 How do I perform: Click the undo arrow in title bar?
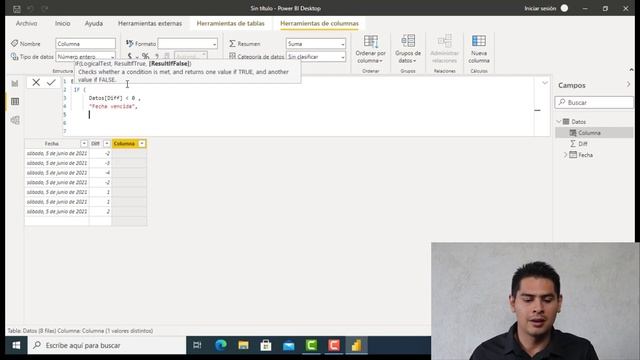coord(30,9)
